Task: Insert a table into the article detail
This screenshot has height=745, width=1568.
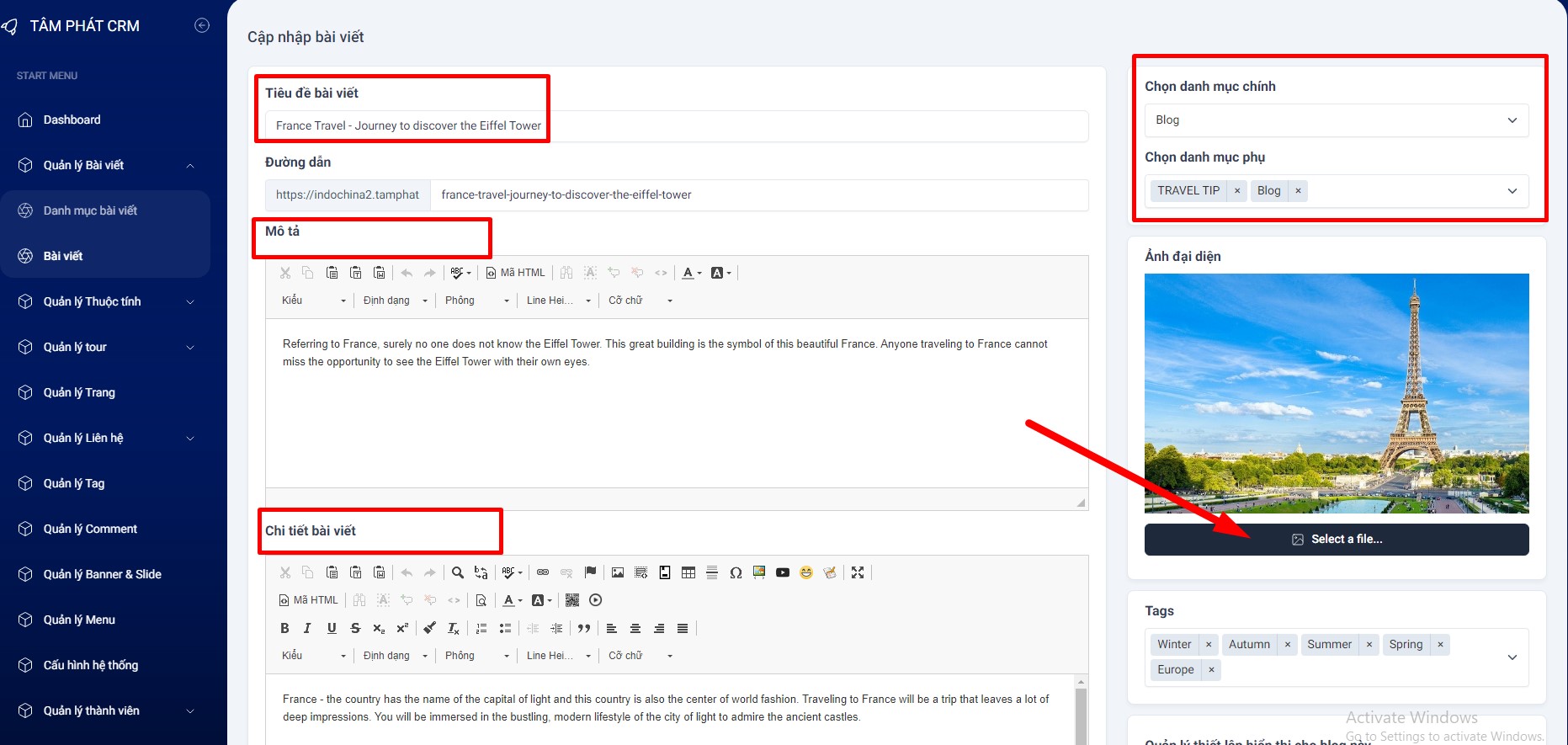Action: pos(688,572)
